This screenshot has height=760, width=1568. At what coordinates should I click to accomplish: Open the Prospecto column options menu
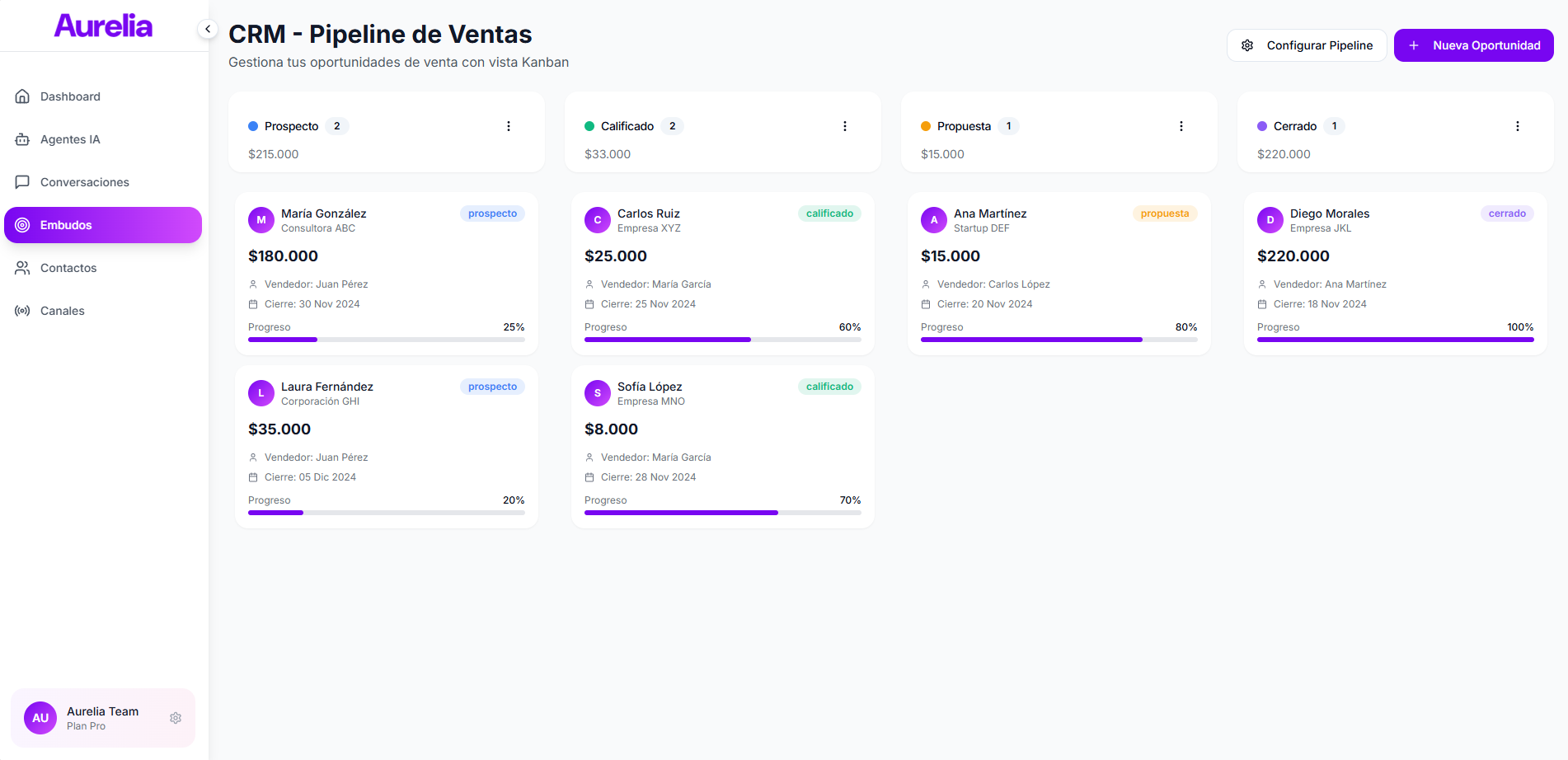pyautogui.click(x=509, y=126)
